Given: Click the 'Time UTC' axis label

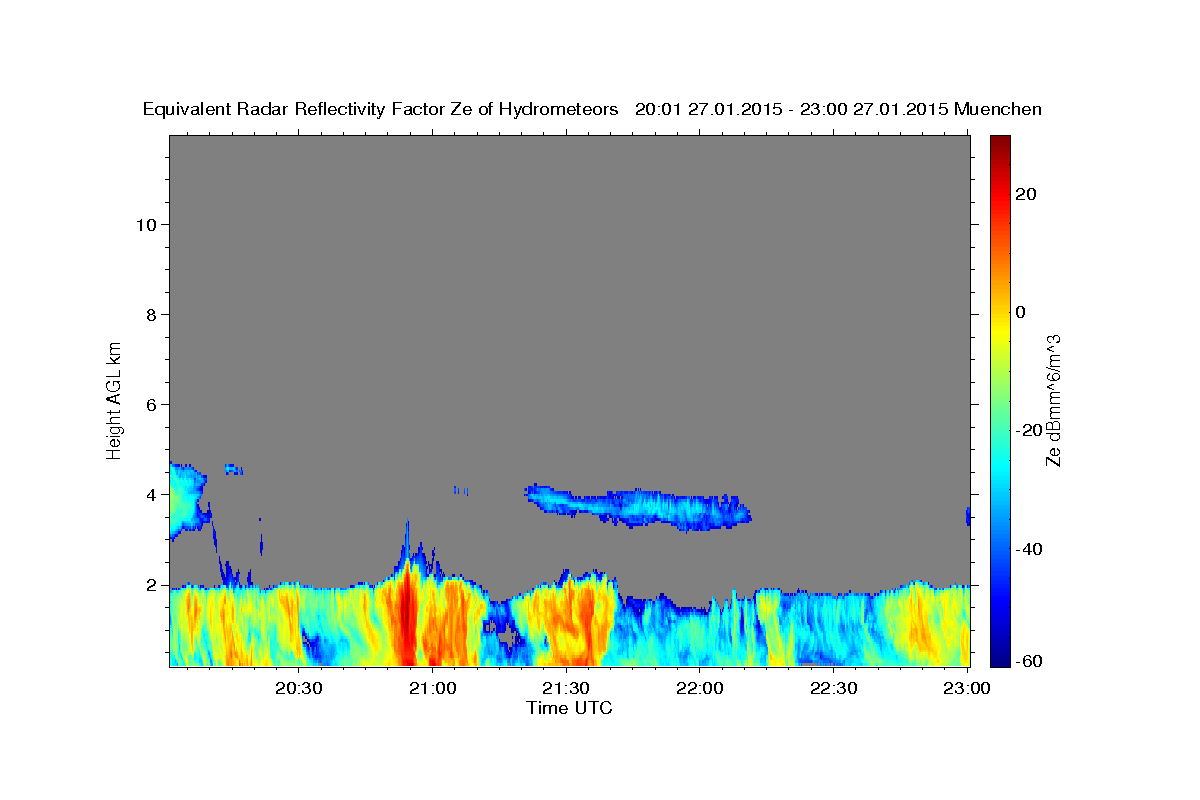Looking at the screenshot, I should [x=569, y=708].
